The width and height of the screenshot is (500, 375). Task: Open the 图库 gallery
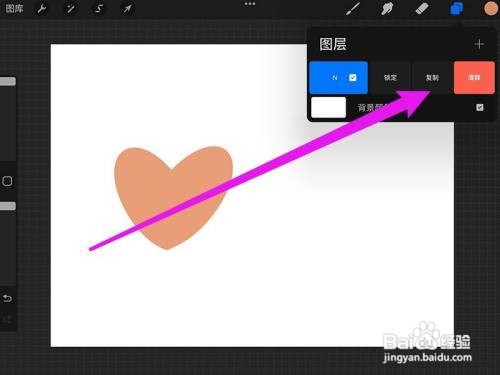(14, 8)
